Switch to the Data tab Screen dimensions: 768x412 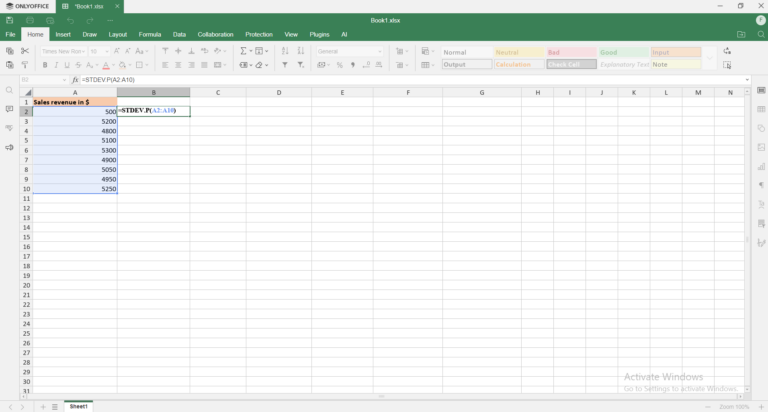pos(179,35)
